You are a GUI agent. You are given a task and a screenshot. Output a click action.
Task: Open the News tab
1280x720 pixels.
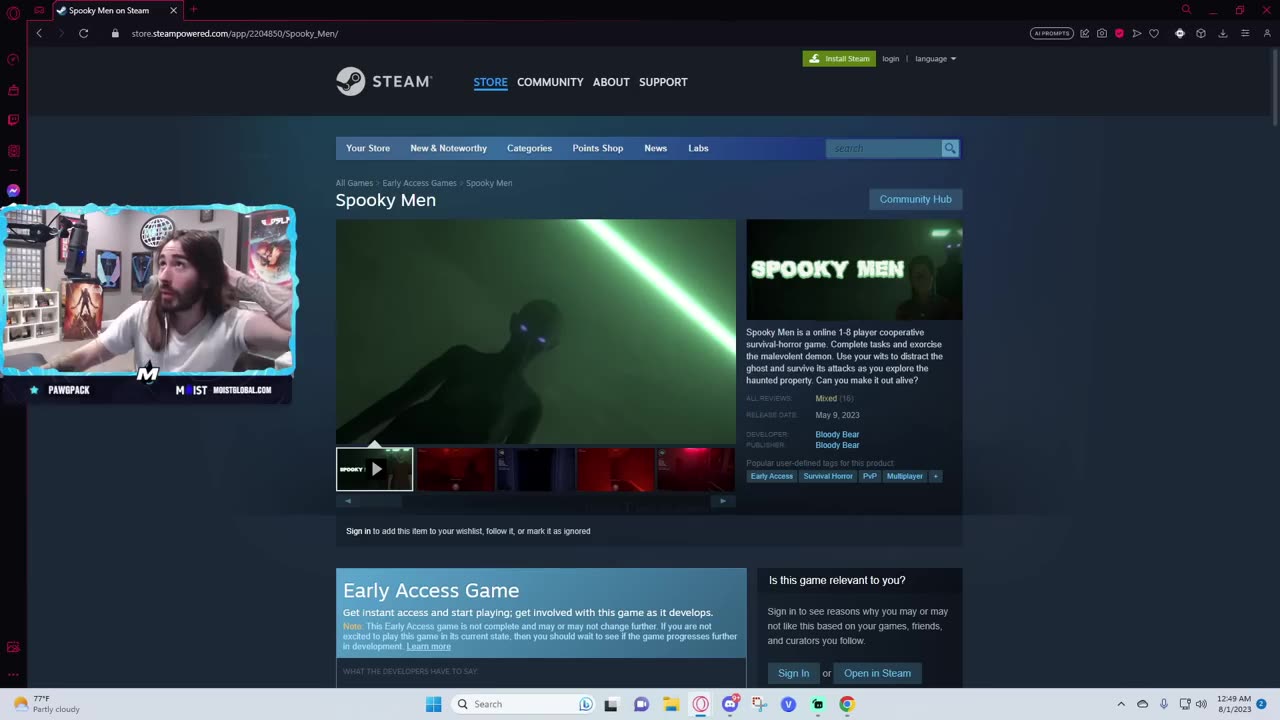tap(655, 148)
